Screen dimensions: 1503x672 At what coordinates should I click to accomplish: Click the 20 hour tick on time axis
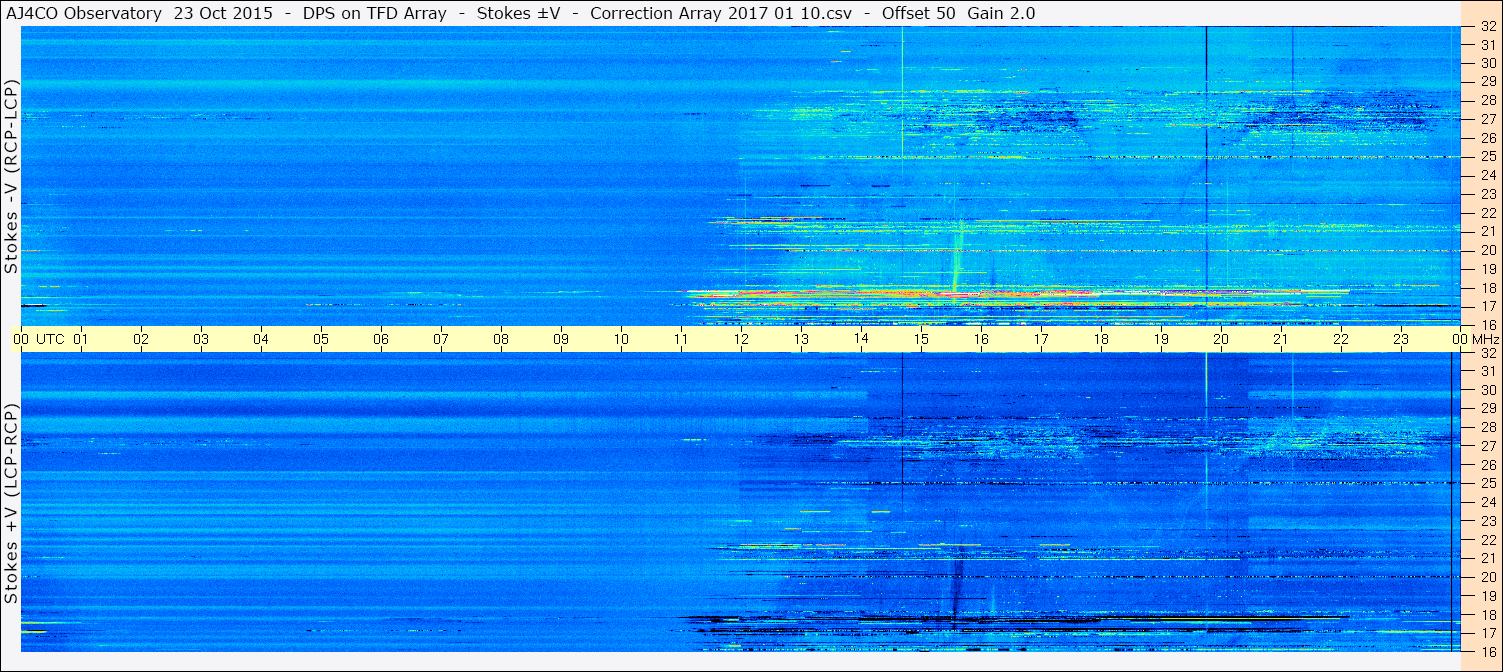(x=1221, y=339)
